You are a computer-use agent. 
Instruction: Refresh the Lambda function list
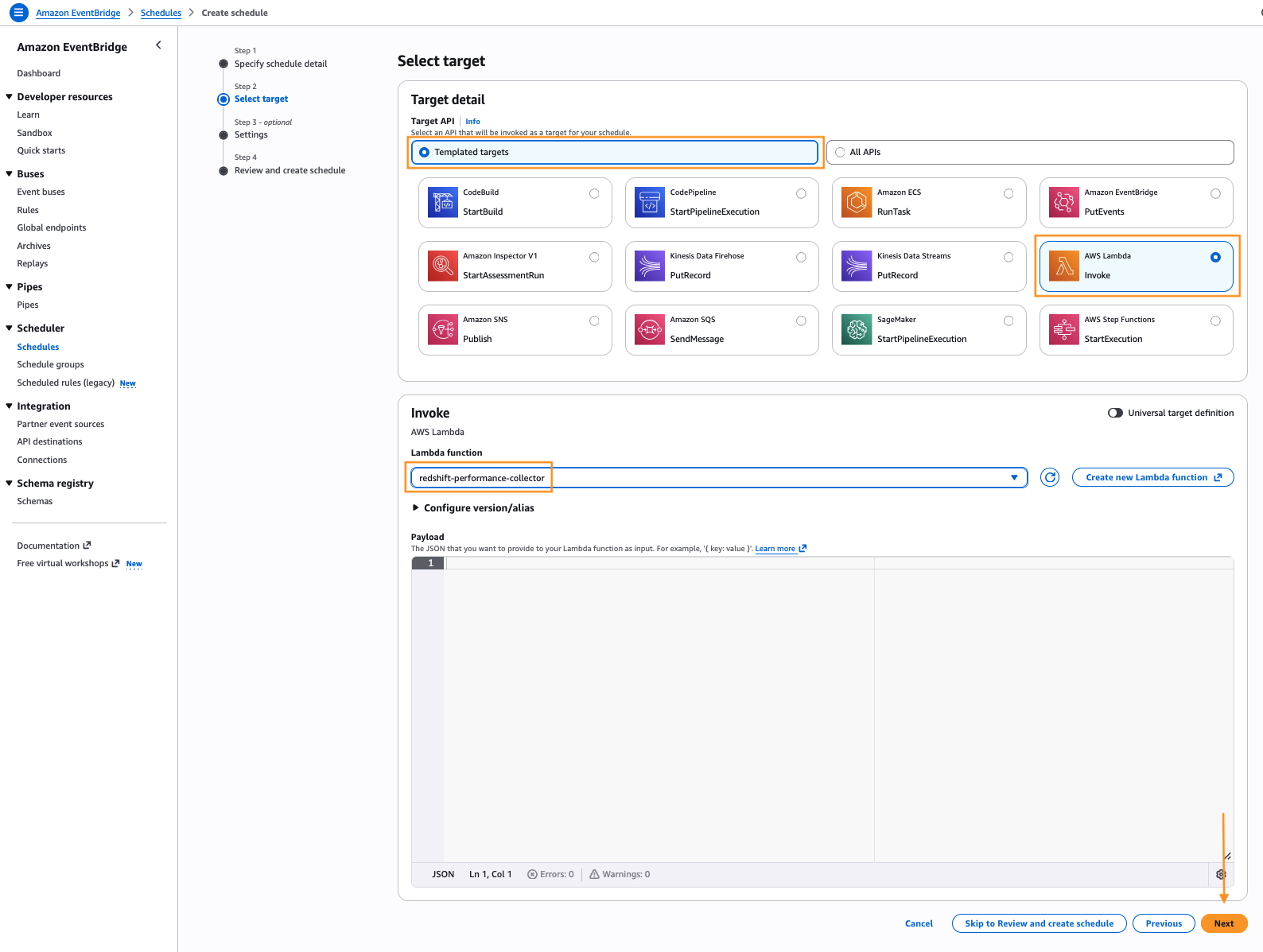(1050, 477)
